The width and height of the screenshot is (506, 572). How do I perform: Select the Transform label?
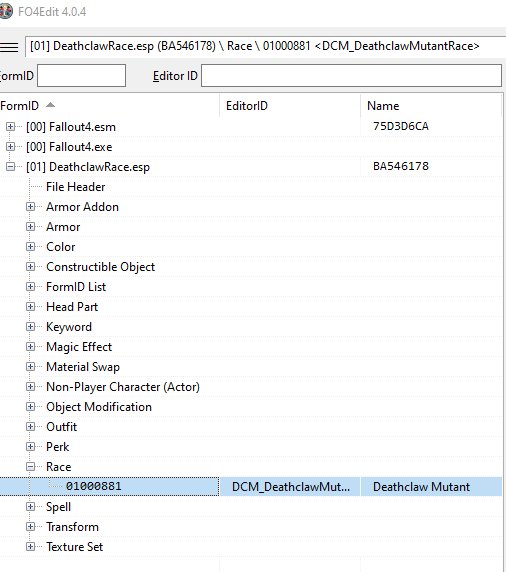[x=72, y=527]
